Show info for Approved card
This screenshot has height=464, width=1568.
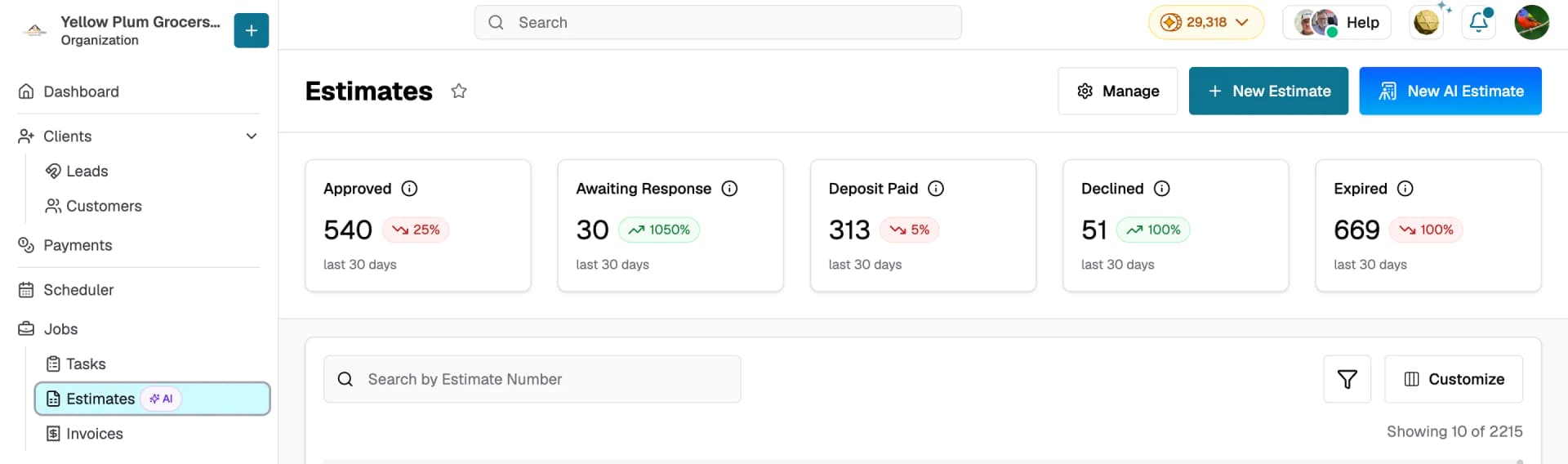tap(409, 189)
